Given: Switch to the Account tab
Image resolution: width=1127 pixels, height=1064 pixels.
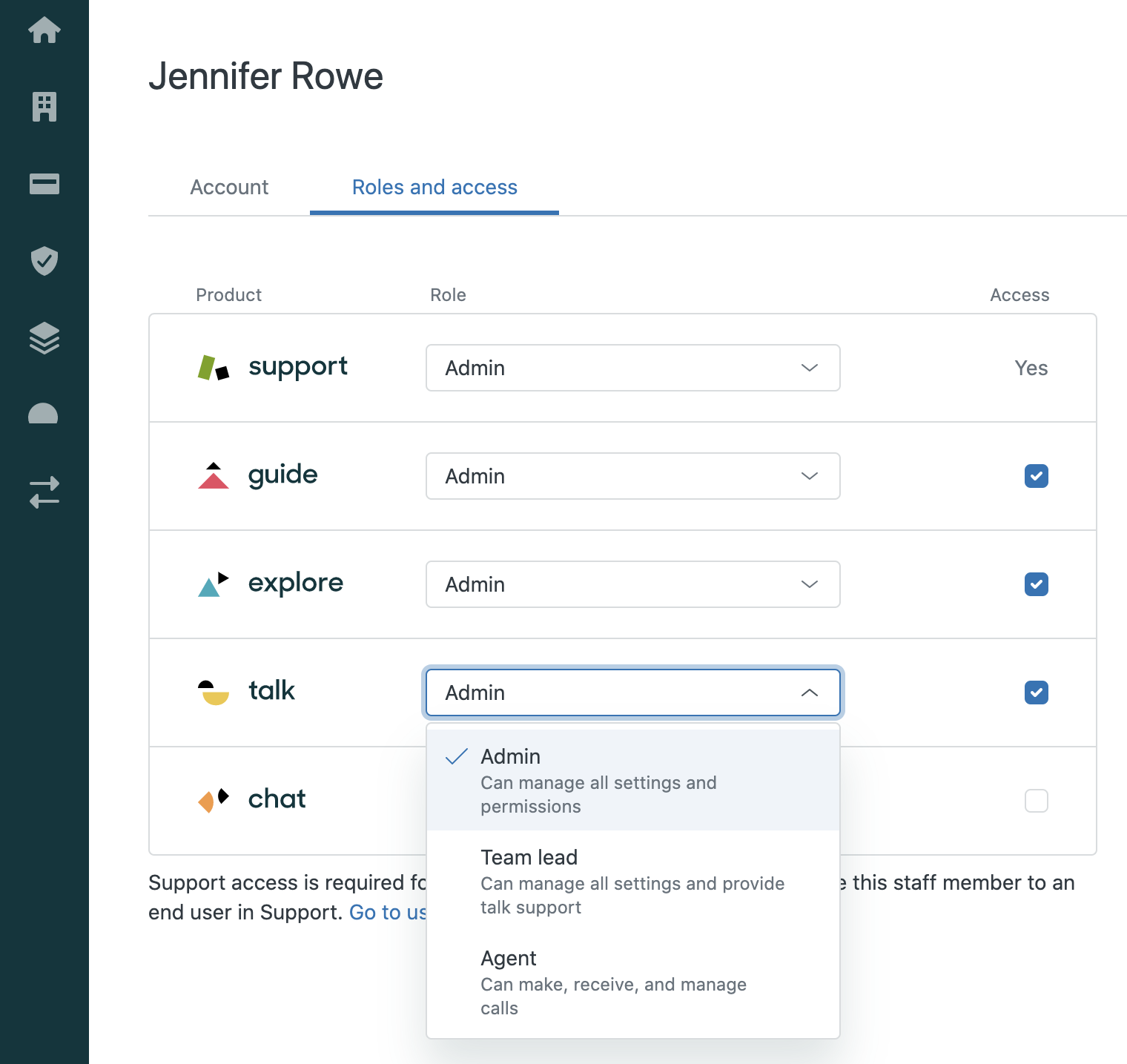Looking at the screenshot, I should 228,187.
